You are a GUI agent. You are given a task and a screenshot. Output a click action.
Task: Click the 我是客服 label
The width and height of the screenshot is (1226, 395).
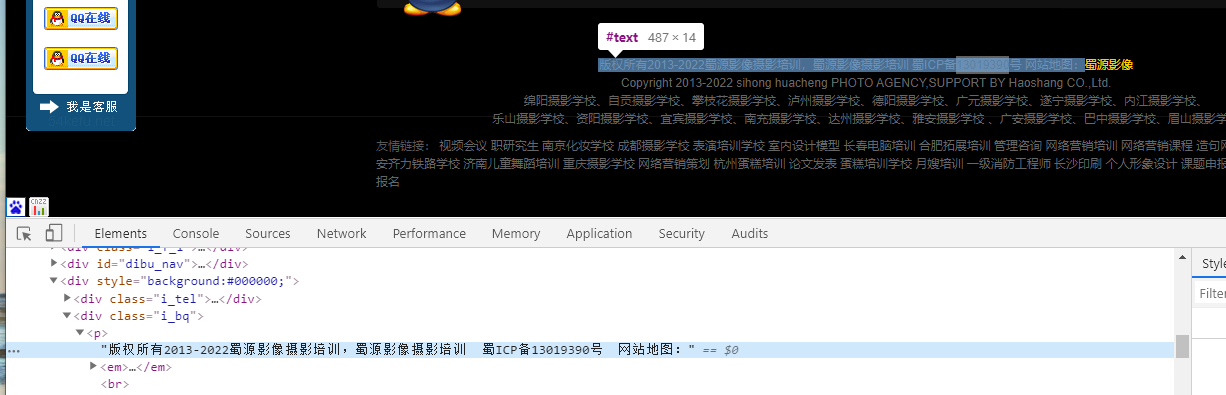pos(92,107)
